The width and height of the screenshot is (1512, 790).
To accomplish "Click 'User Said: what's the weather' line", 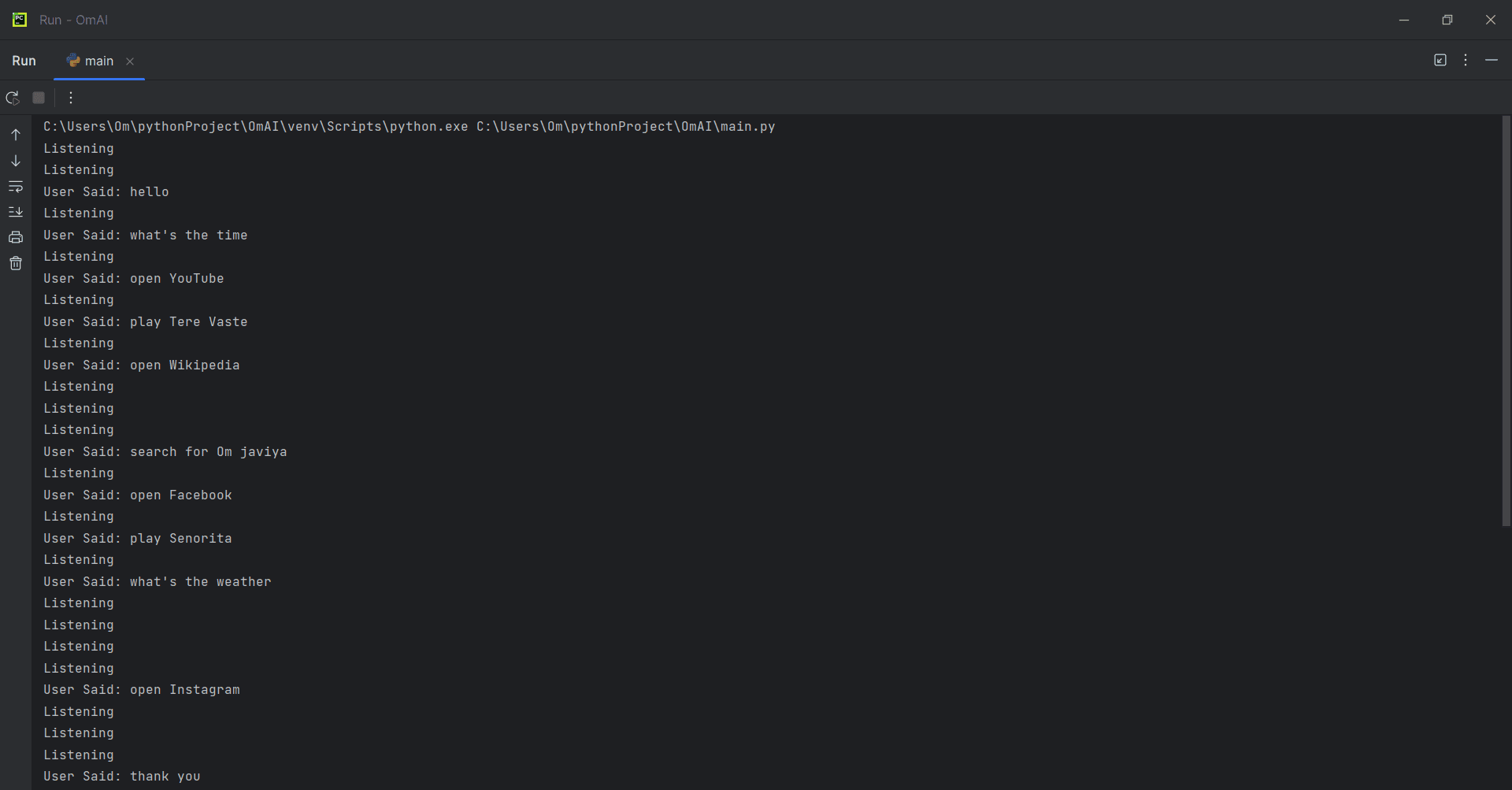I will [157, 582].
